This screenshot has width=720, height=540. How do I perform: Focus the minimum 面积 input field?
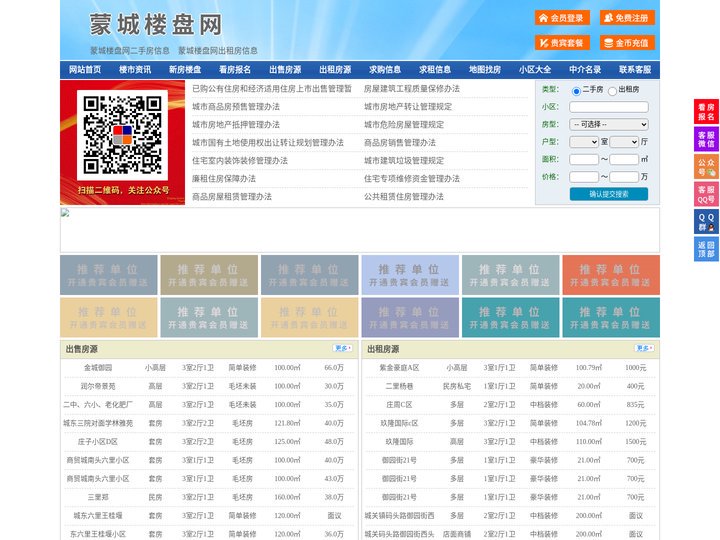point(584,159)
